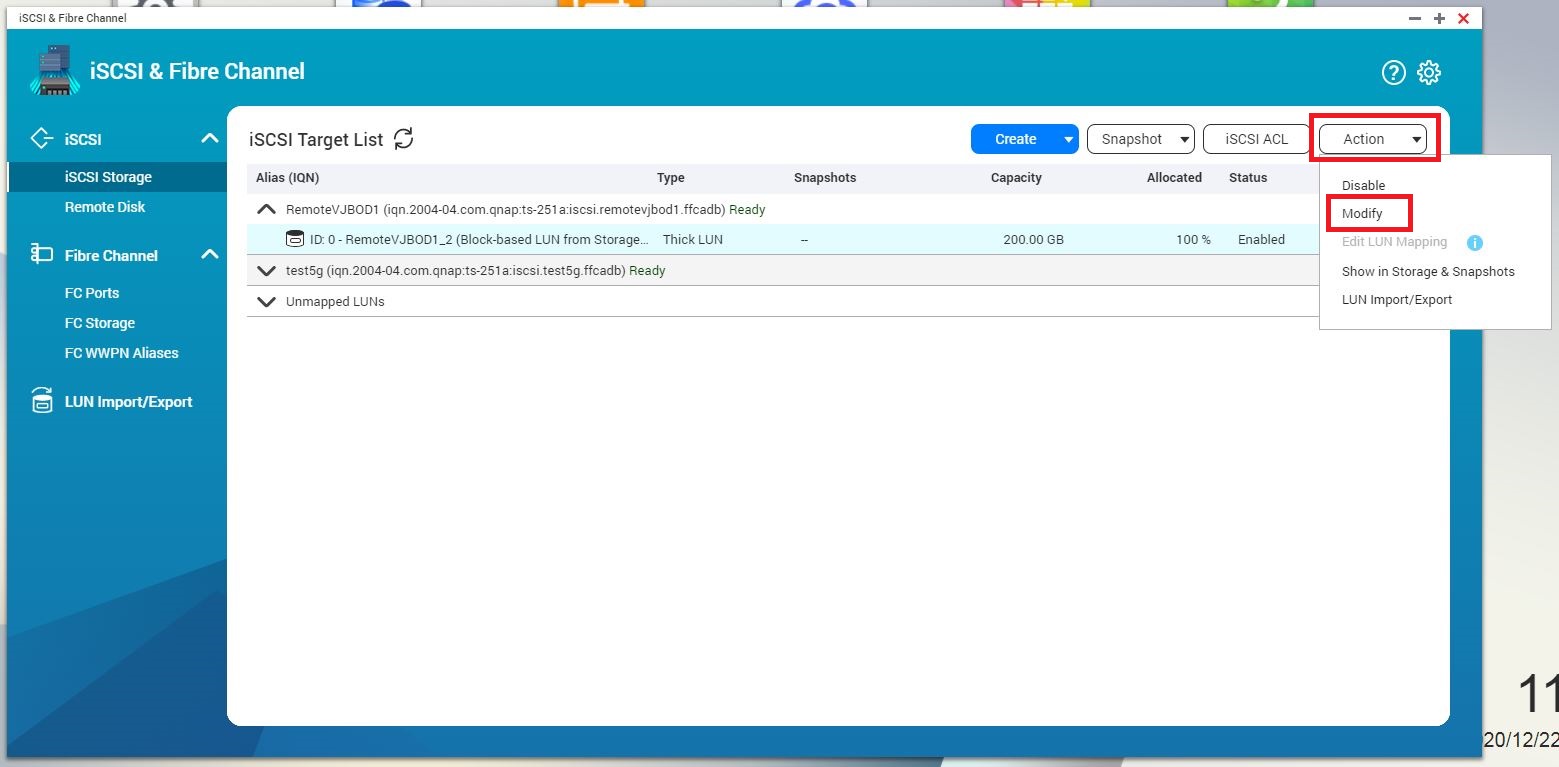Select Disable in the Action menu

coord(1363,185)
